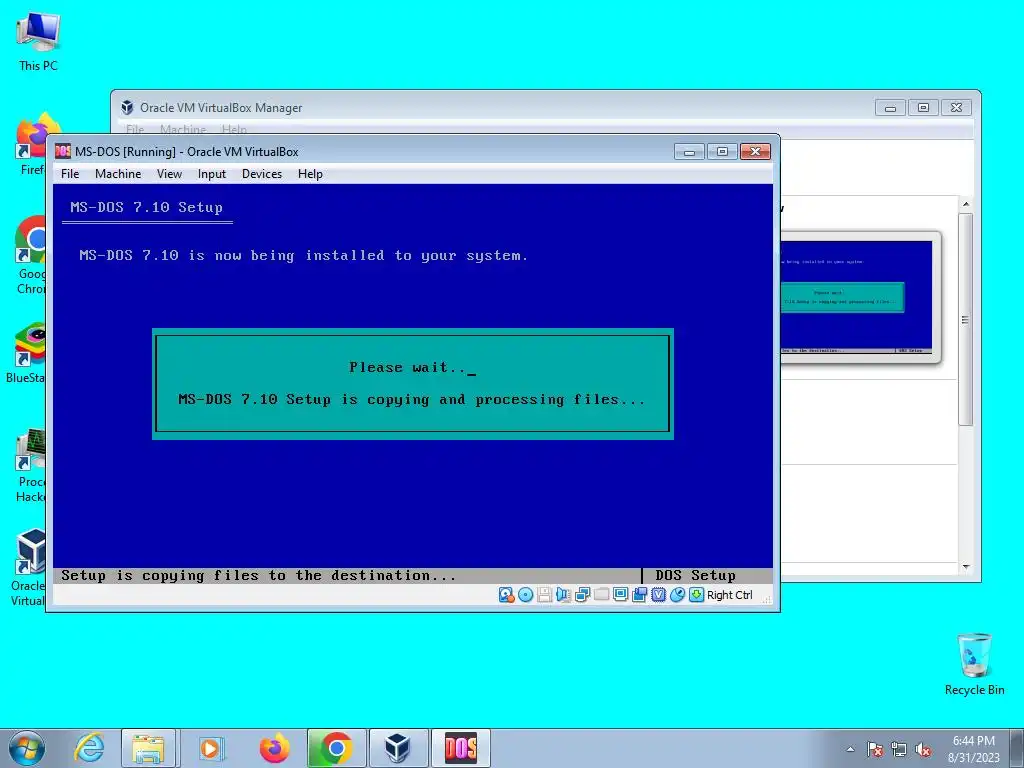This screenshot has width=1024, height=768.
Task: Click the shared folders indicator in status bar
Action: 601,595
